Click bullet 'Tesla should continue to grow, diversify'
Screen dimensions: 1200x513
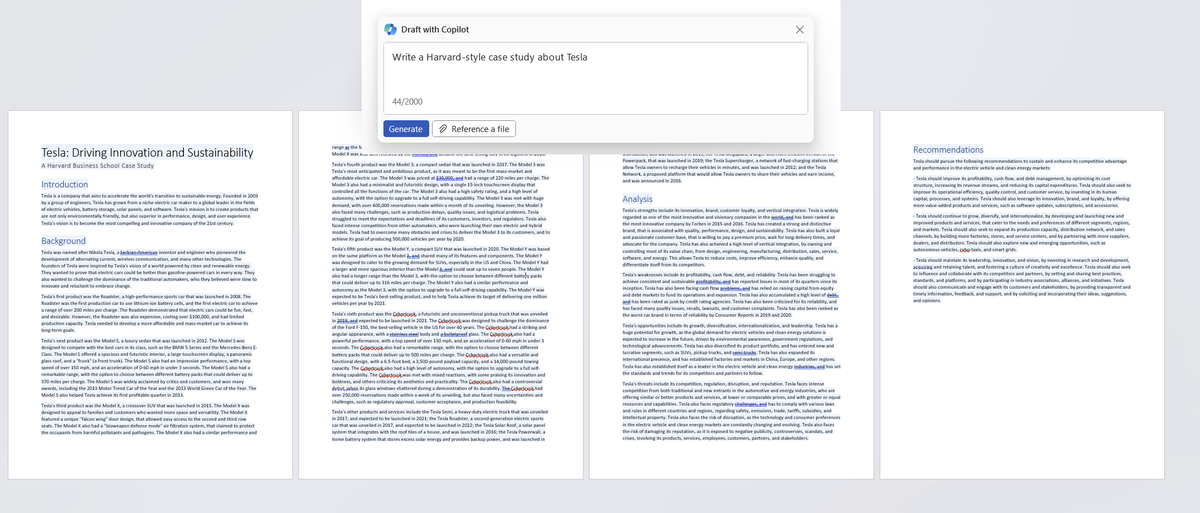point(1022,233)
